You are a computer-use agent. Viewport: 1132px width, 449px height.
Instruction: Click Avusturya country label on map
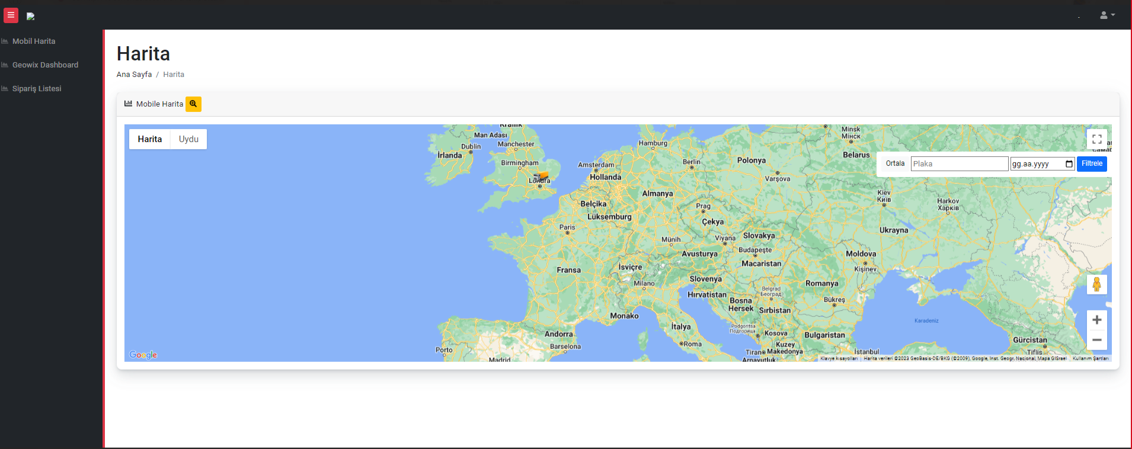pyautogui.click(x=700, y=254)
